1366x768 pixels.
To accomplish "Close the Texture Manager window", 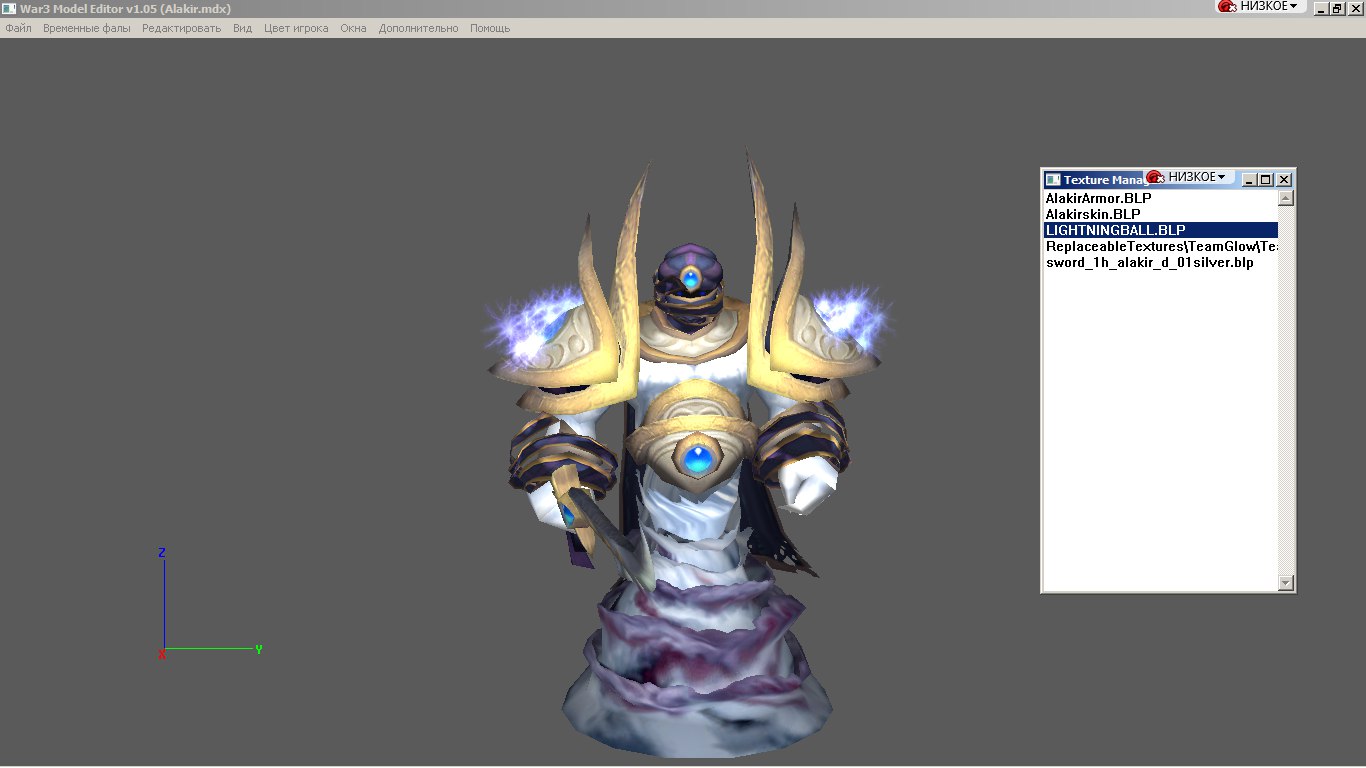I will pos(1284,180).
